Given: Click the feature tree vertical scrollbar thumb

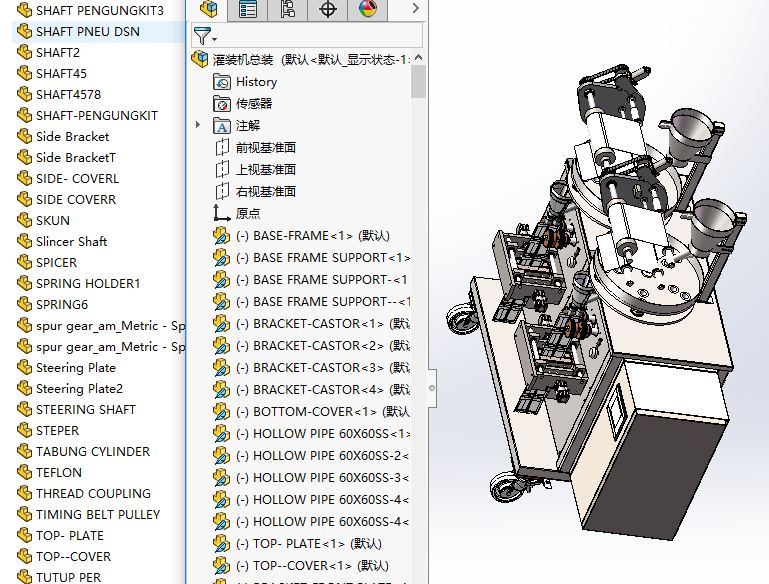Looking at the screenshot, I should tap(418, 81).
